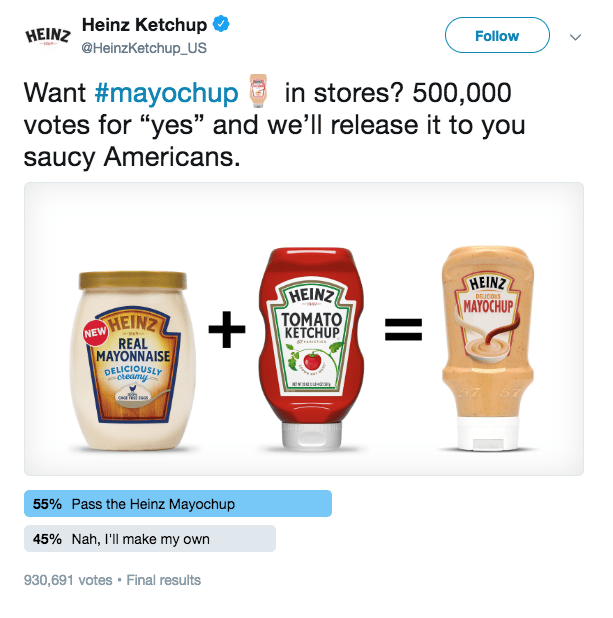
Task: Expand the tweet options chevron menu
Action: 575,36
